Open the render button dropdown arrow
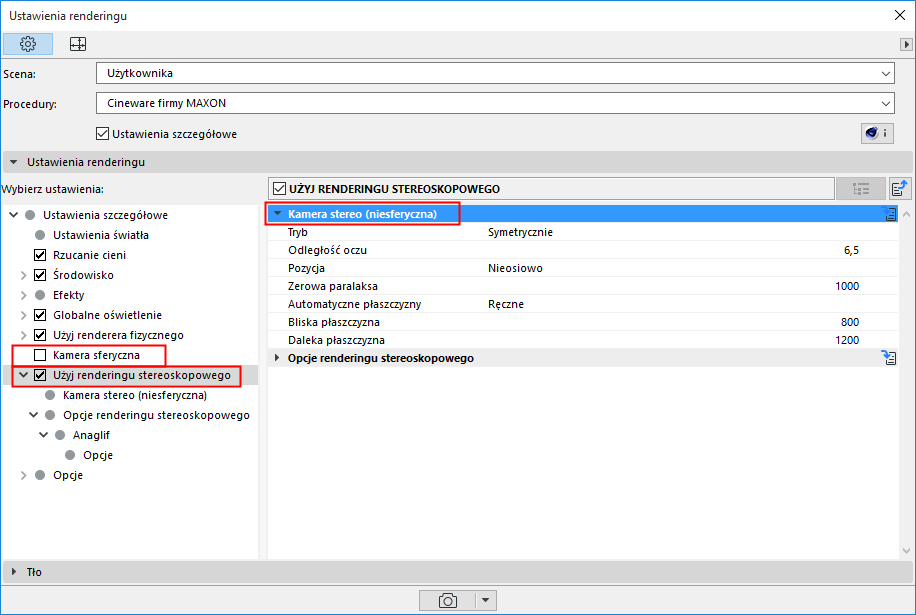Viewport: 916px width, 615px height. tap(485, 600)
